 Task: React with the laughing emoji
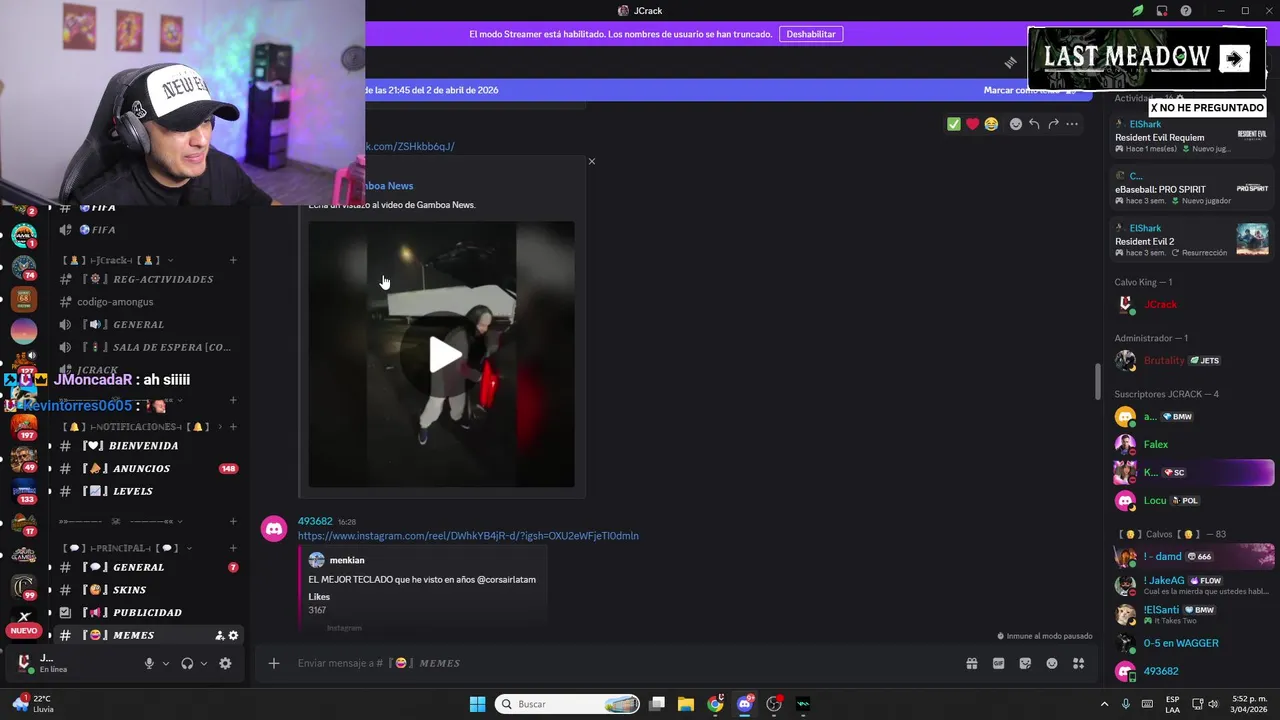[991, 124]
